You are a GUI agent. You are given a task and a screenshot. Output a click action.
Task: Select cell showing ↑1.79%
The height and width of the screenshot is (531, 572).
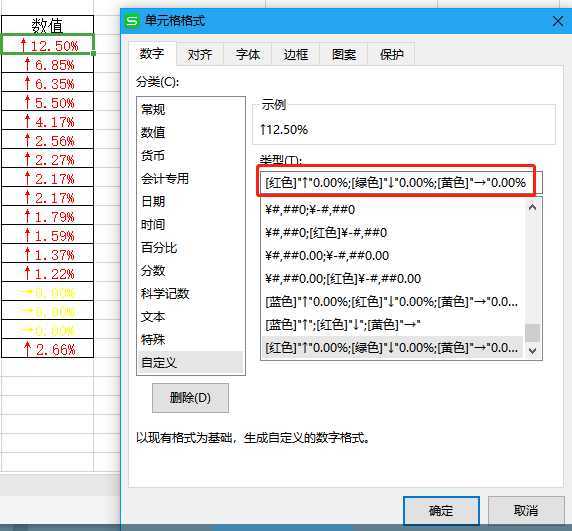47,216
